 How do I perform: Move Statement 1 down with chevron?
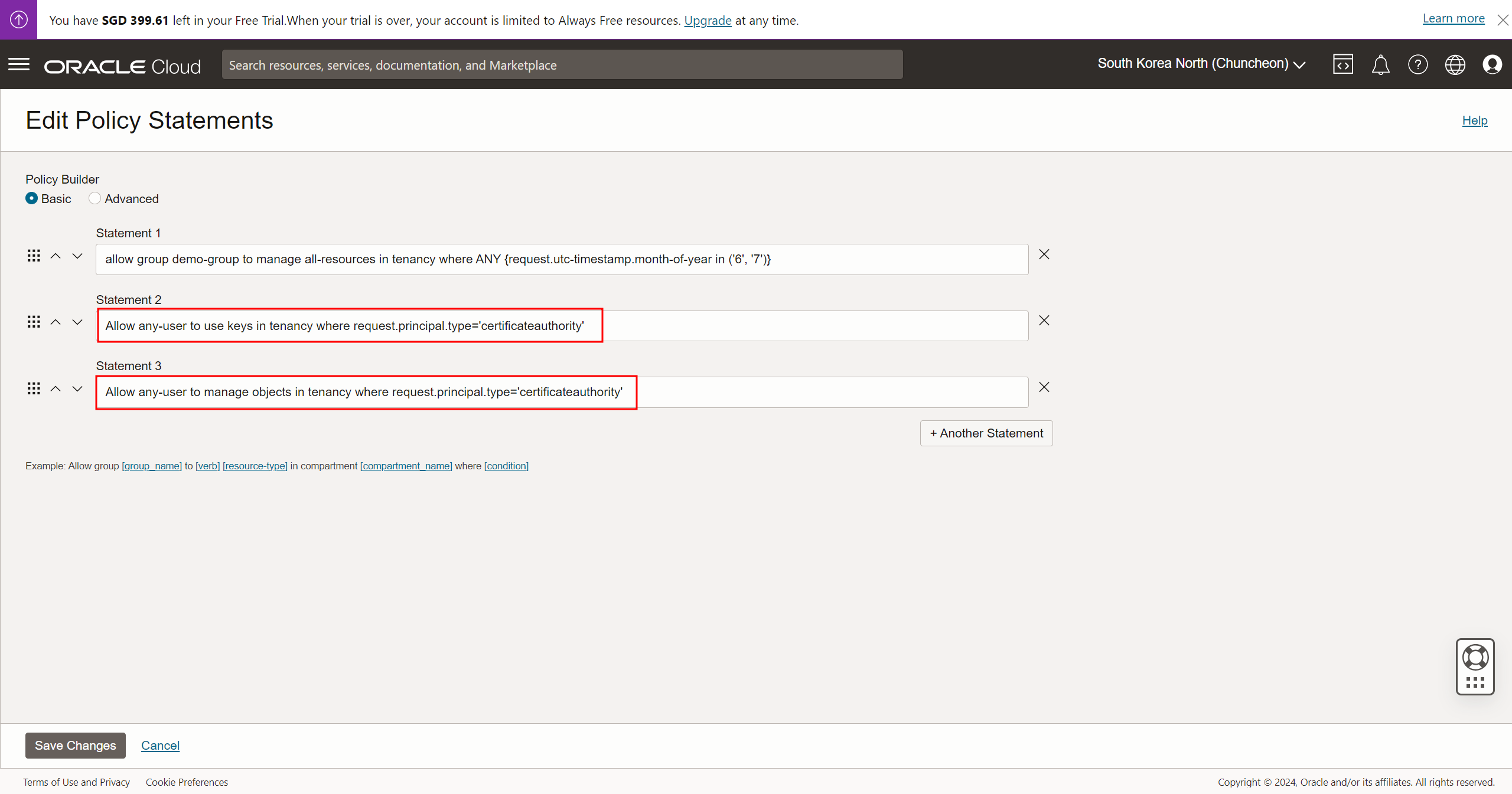[x=77, y=256]
